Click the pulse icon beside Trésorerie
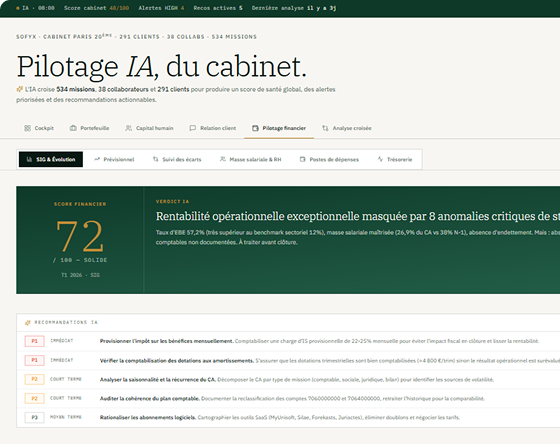The image size is (560, 444). pyautogui.click(x=380, y=159)
